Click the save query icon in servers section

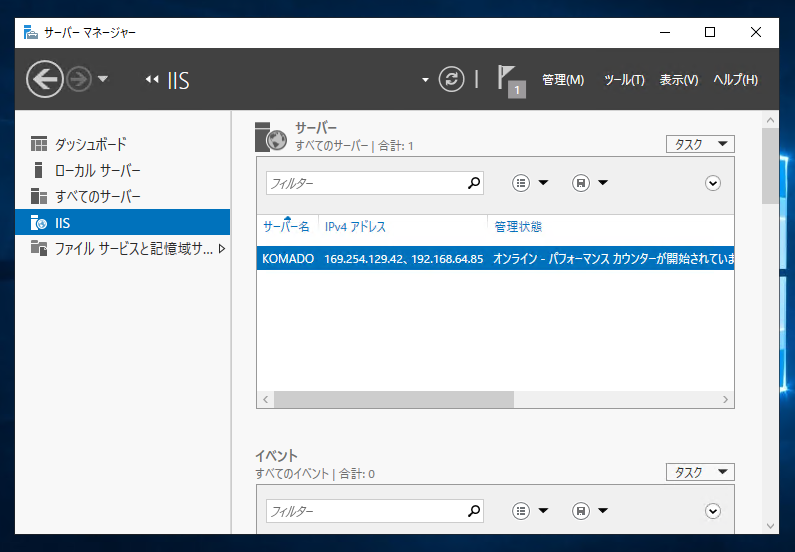(x=581, y=183)
